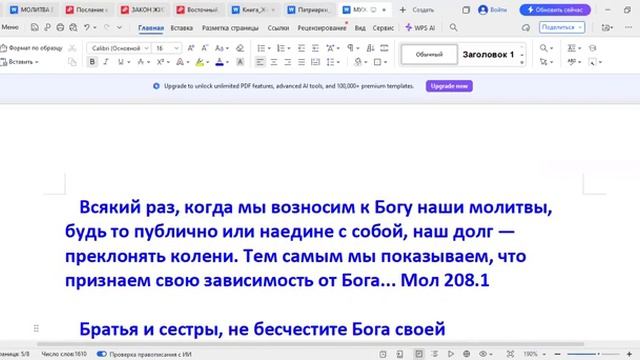Toggle Underline formatting
The width and height of the screenshot is (640, 360).
[120, 62]
